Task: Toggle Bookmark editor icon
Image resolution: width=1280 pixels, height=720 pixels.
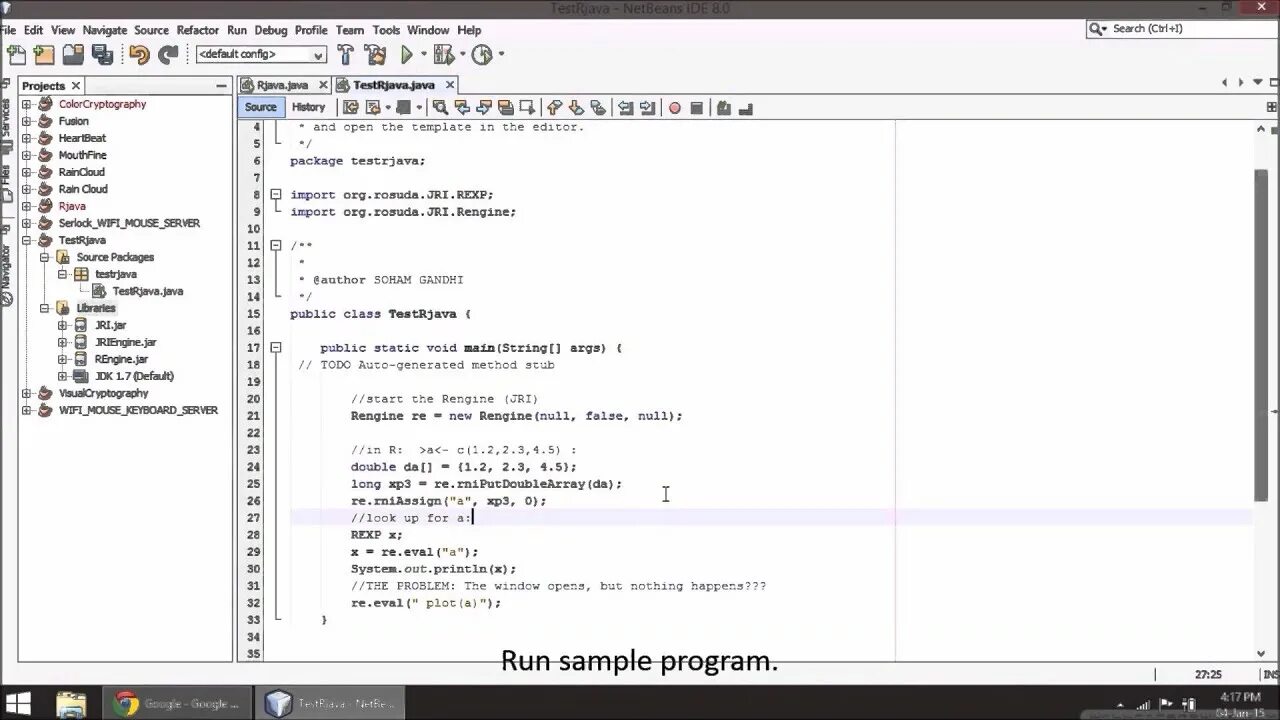Action: pyautogui.click(x=597, y=108)
